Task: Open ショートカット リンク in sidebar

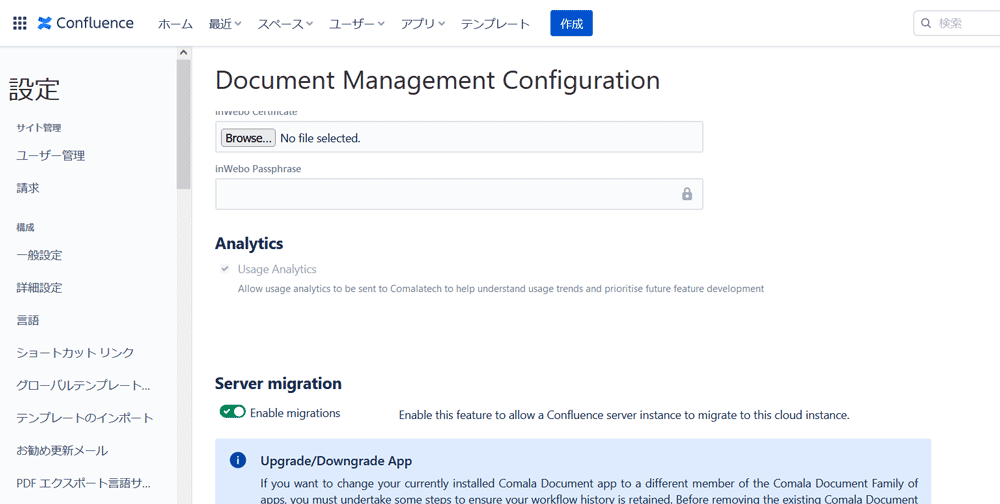Action: pyautogui.click(x=75, y=353)
